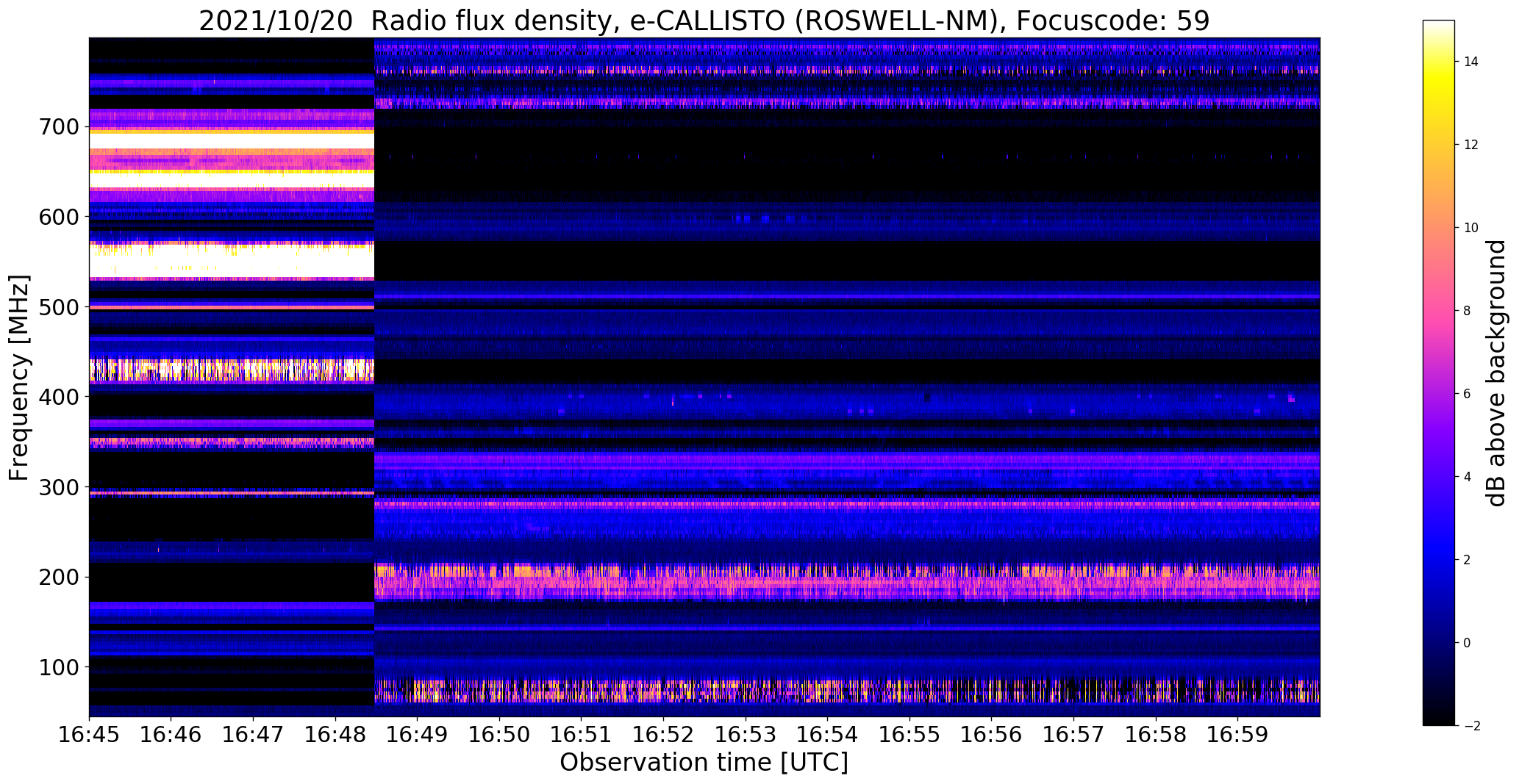Click the 16:56 time tick label

(x=992, y=735)
